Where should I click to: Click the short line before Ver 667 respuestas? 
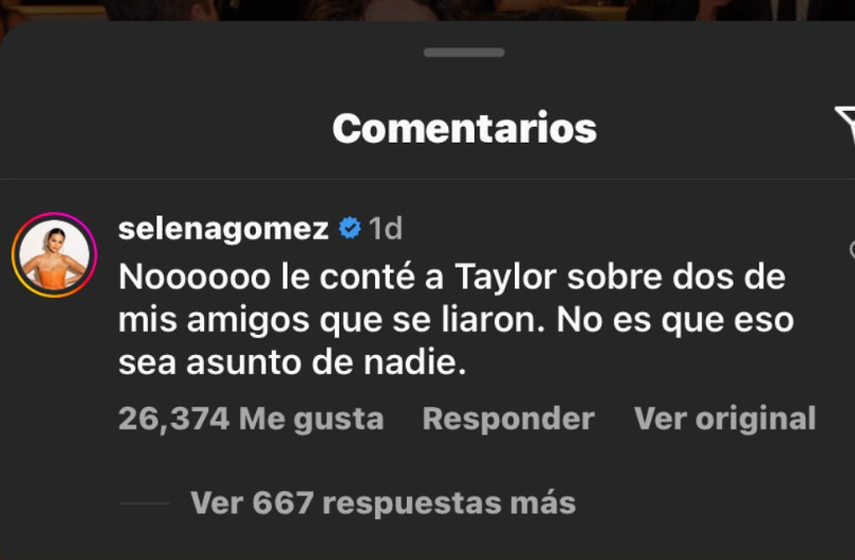tap(144, 503)
